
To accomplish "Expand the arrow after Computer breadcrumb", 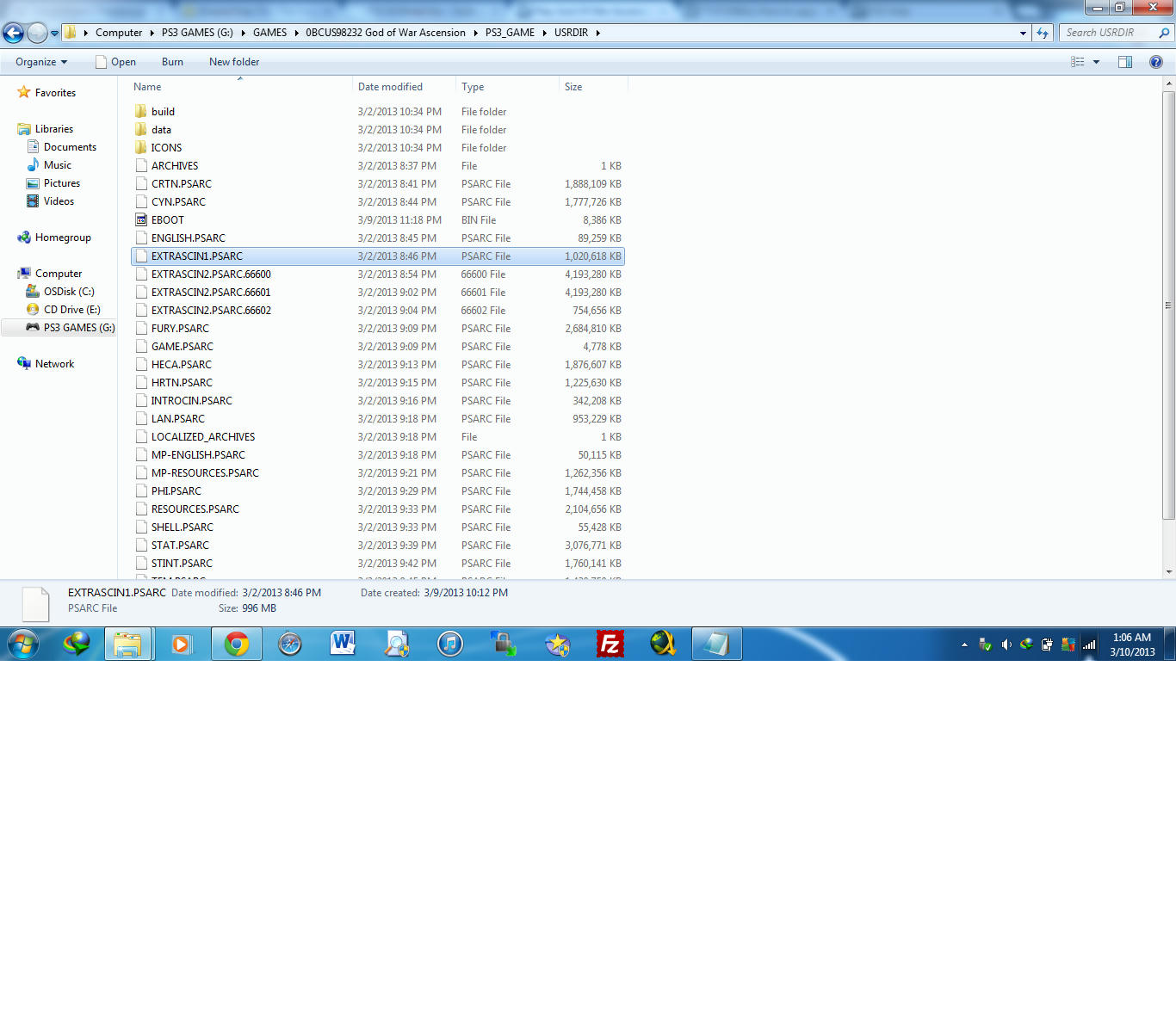I will [x=152, y=33].
